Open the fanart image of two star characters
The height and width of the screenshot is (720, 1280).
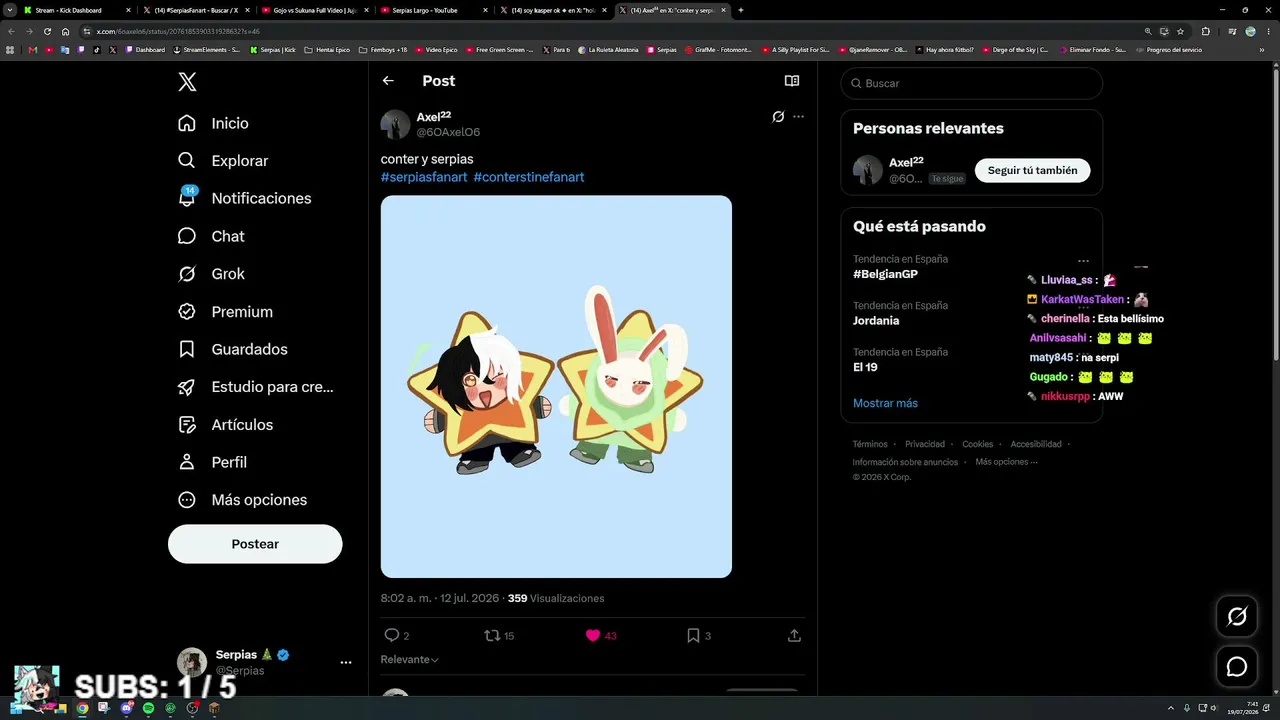point(556,387)
